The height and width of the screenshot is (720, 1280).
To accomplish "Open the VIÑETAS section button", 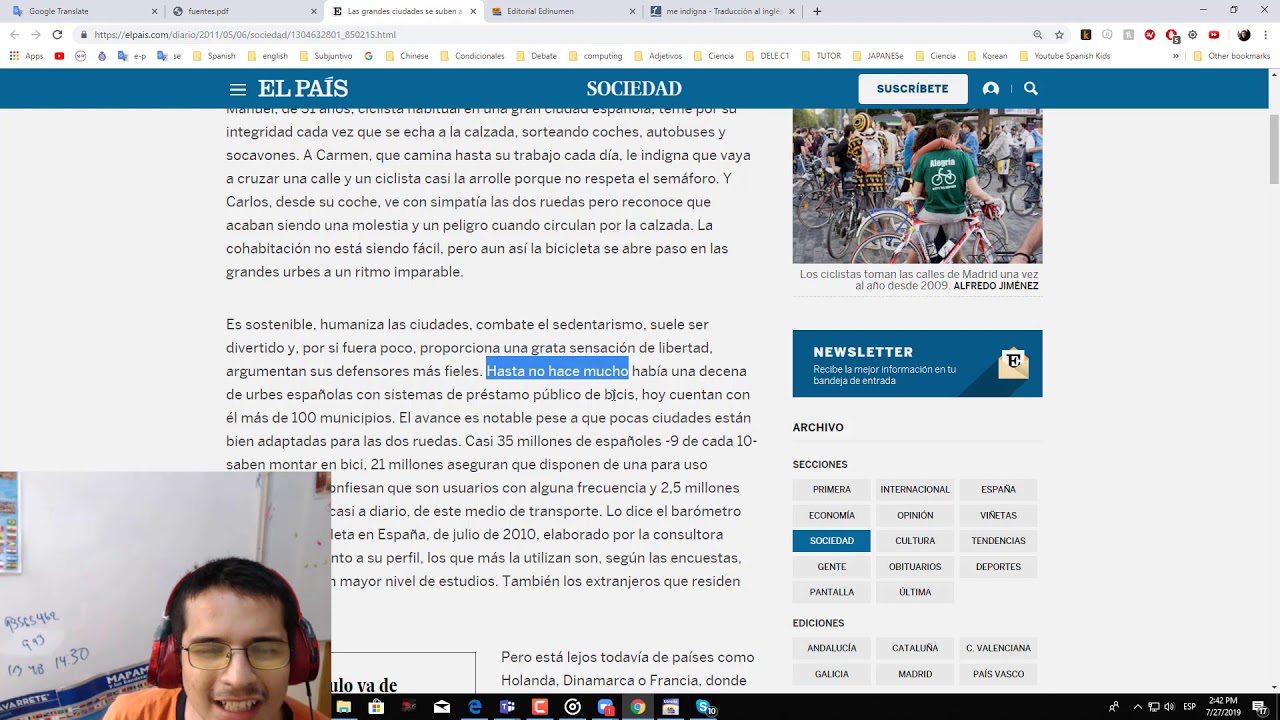I will tap(998, 515).
